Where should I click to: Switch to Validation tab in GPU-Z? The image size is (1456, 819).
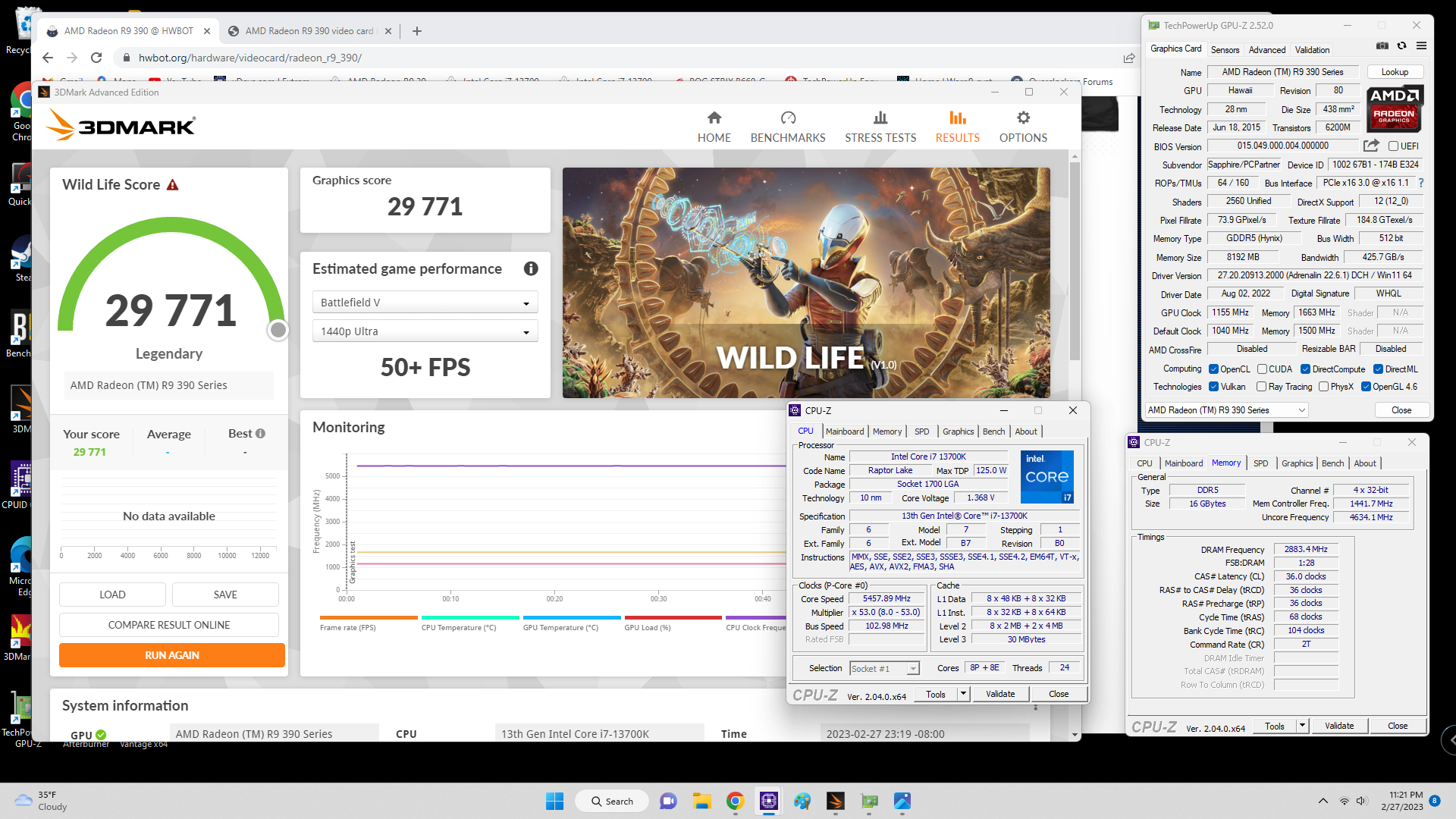click(1312, 50)
